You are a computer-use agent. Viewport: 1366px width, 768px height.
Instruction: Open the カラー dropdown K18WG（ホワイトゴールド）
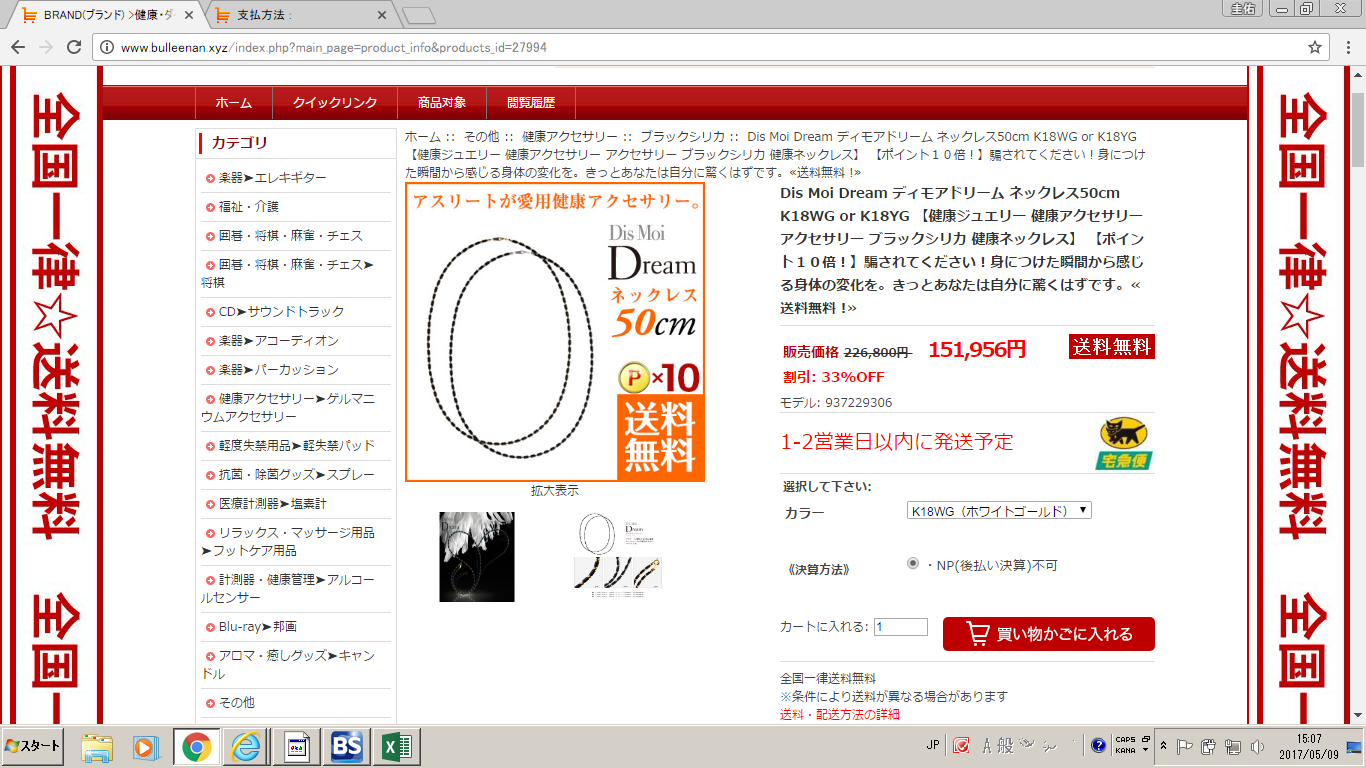click(998, 510)
